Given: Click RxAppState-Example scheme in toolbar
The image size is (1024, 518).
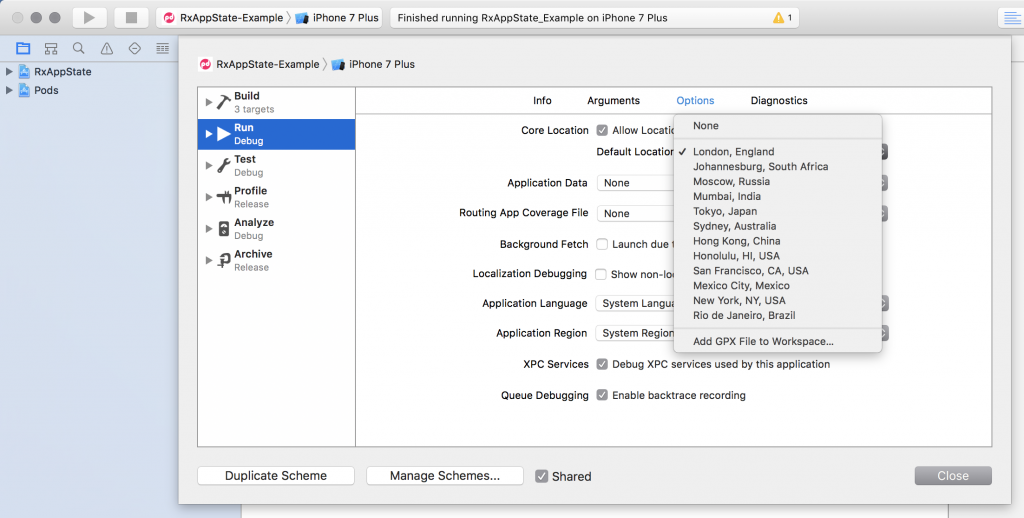Looking at the screenshot, I should tap(223, 18).
